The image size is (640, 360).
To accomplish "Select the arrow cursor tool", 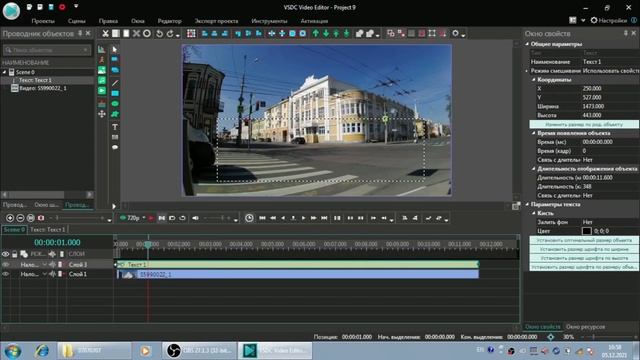I will (x=115, y=49).
